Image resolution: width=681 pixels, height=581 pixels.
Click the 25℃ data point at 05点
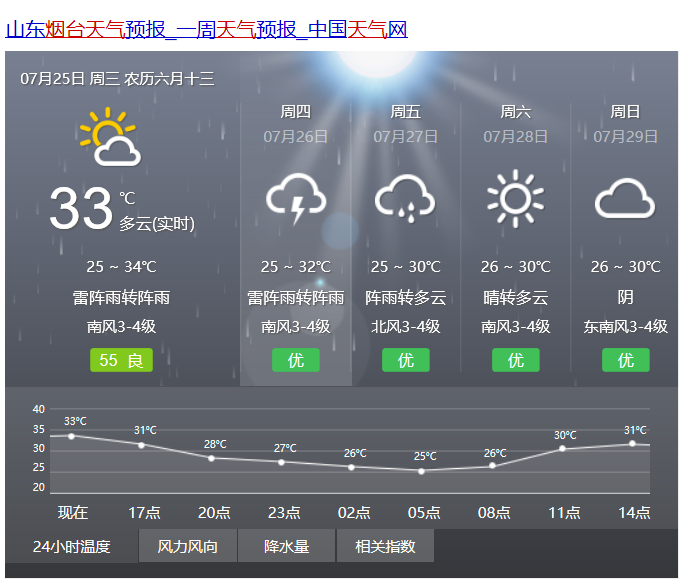click(422, 471)
